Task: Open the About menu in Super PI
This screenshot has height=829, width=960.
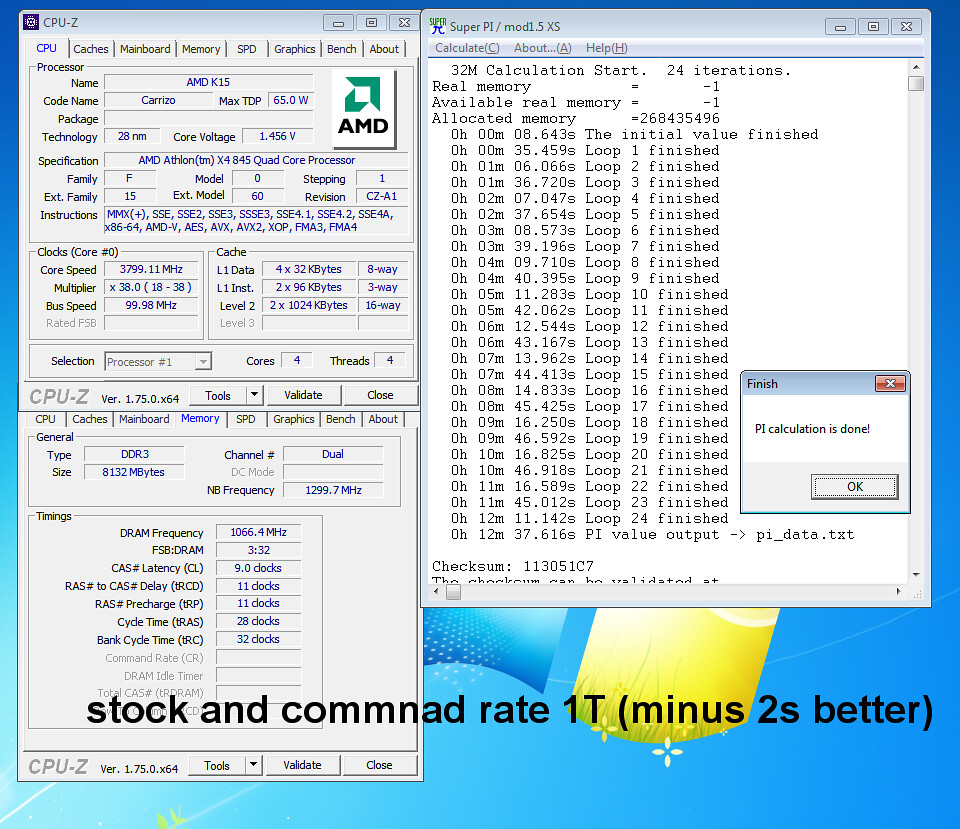Action: 542,48
